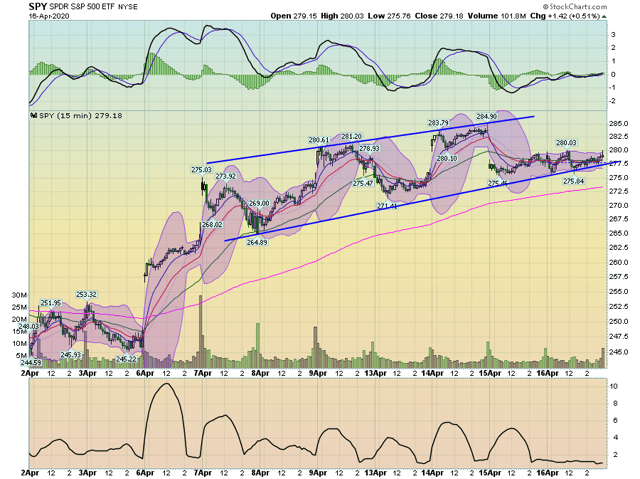This screenshot has width=640, height=479.
Task: Click the 248.03 price annotation
Action: tap(29, 326)
